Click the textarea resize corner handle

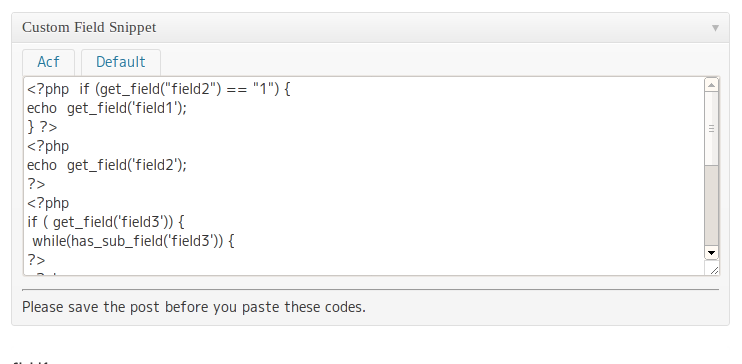pyautogui.click(x=714, y=270)
